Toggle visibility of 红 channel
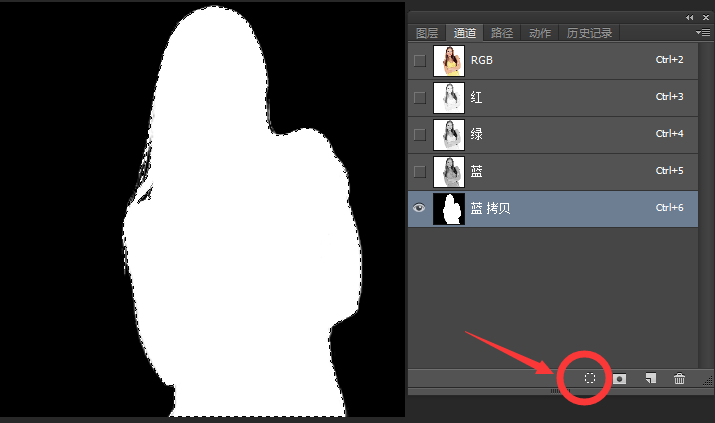The height and width of the screenshot is (423, 715). [x=420, y=98]
